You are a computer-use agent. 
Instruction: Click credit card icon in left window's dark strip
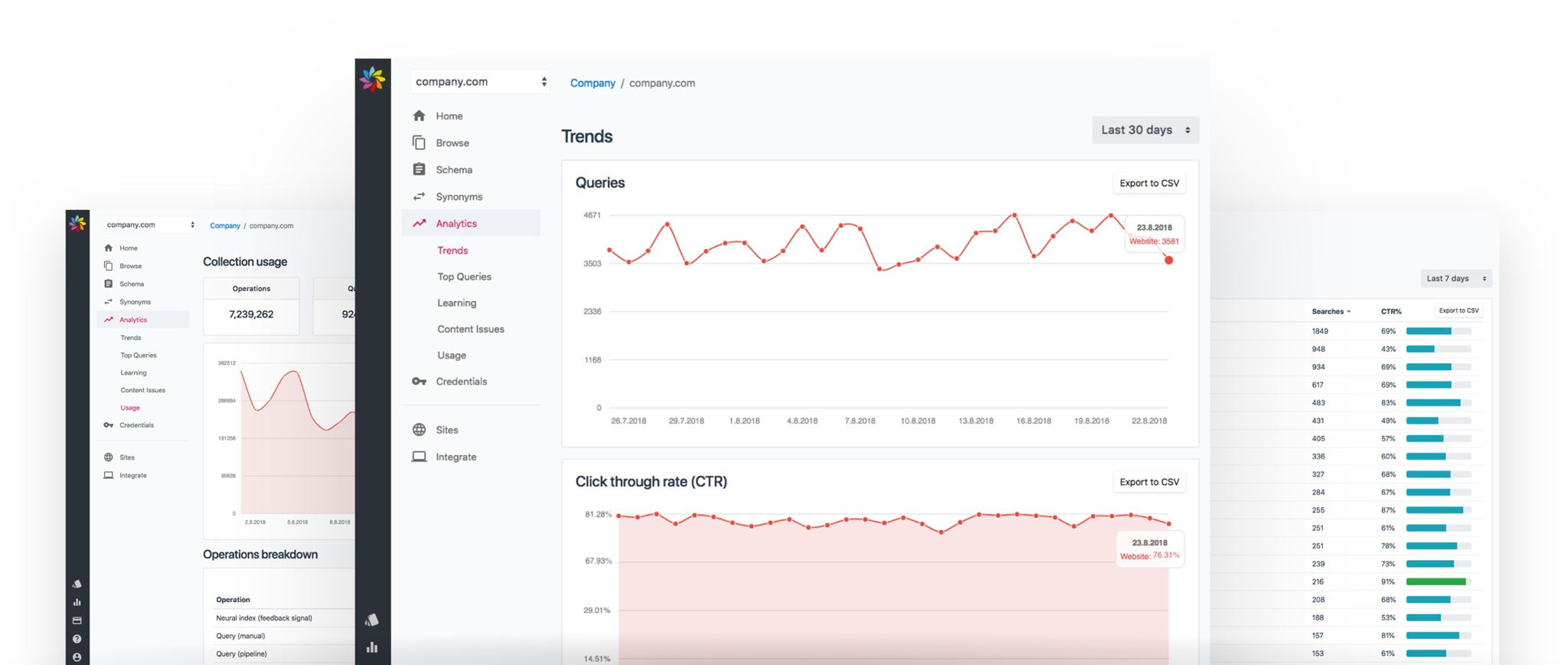77,621
